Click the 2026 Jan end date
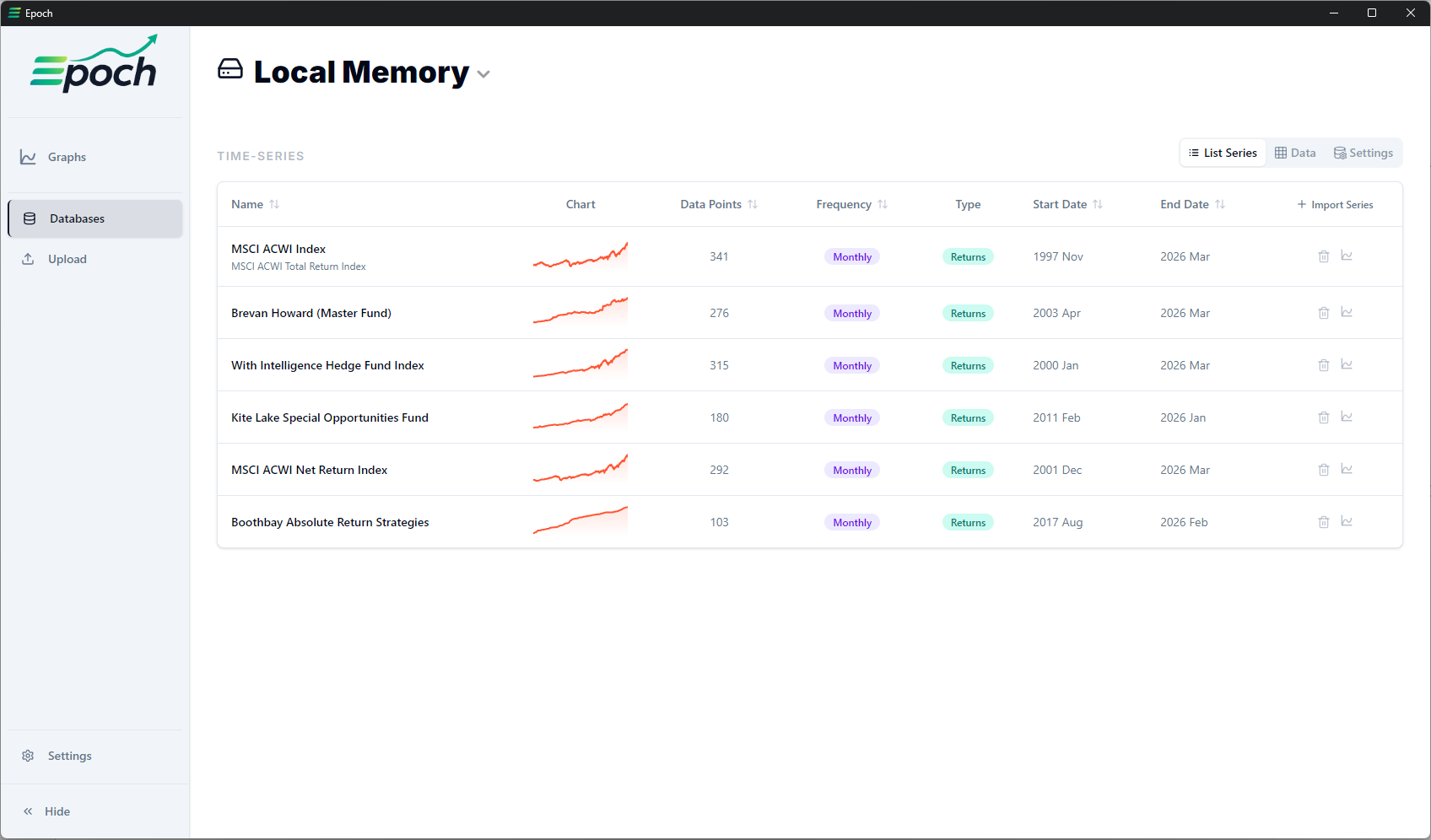 pos(1183,417)
